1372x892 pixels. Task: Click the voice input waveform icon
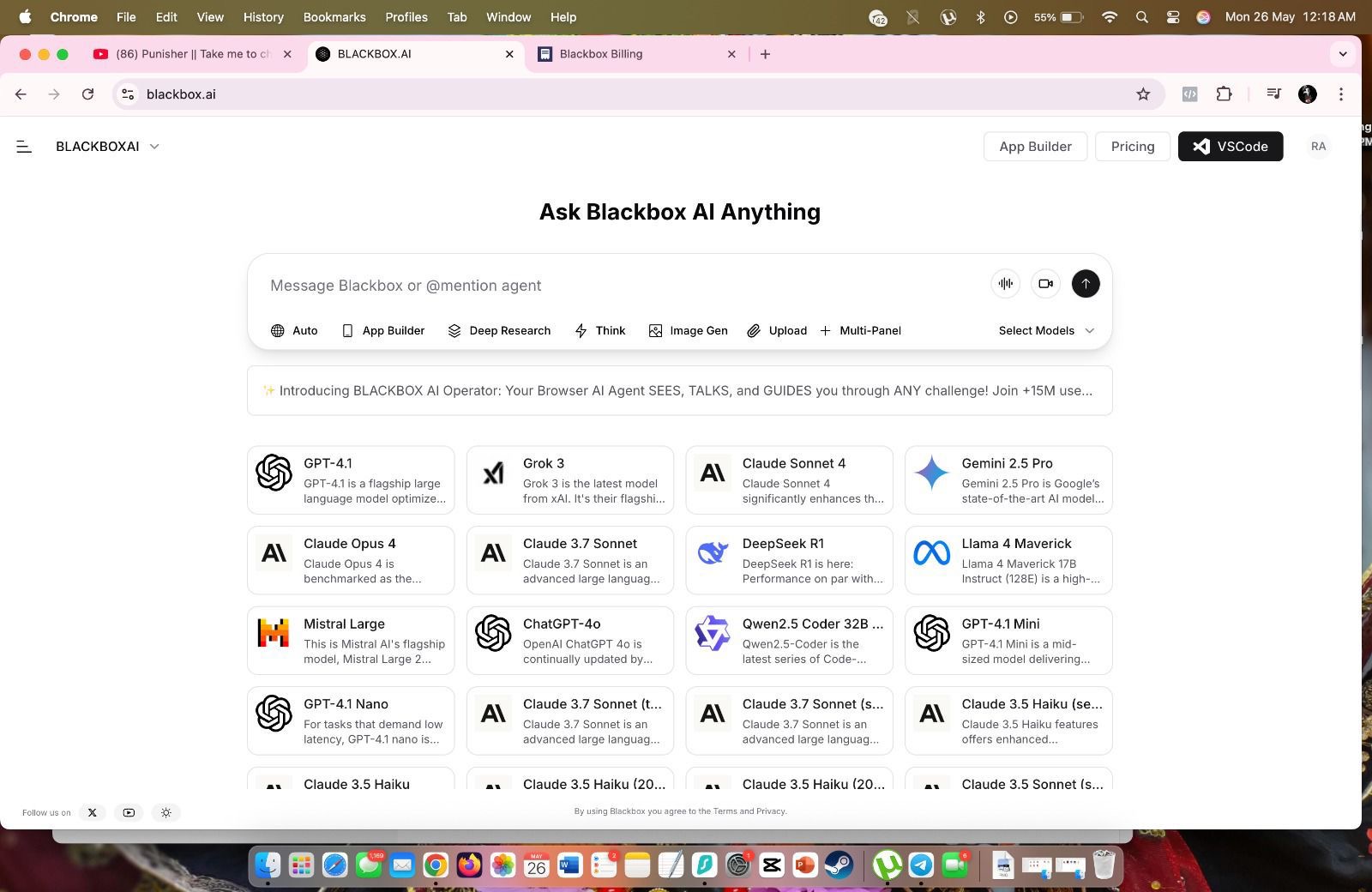1005,284
